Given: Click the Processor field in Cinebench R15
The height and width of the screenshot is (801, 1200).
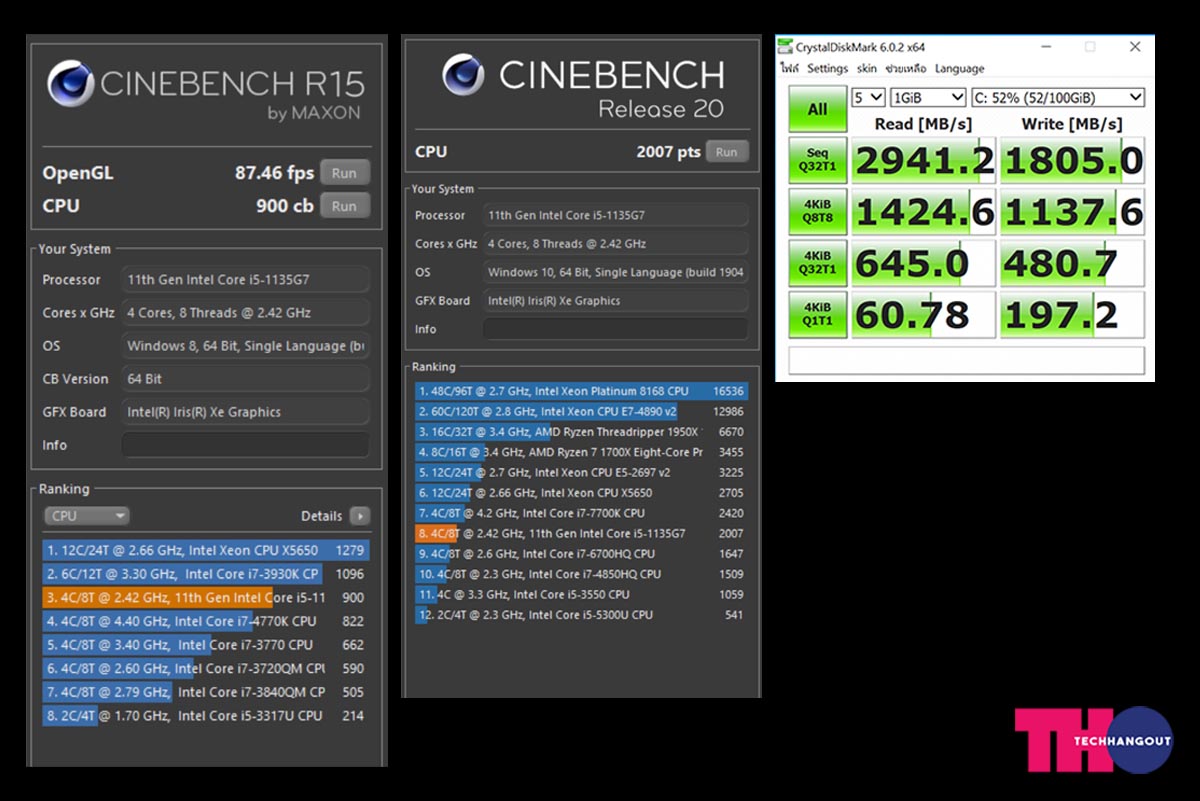Looking at the screenshot, I should (245, 280).
